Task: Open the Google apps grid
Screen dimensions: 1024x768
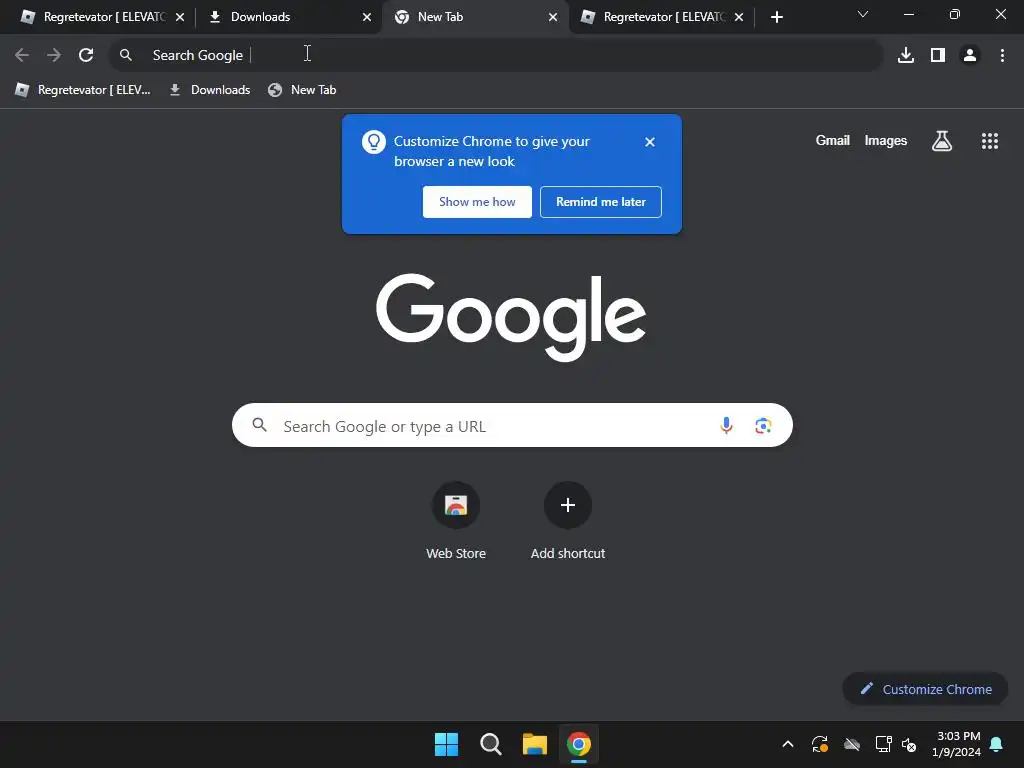Action: click(x=990, y=141)
